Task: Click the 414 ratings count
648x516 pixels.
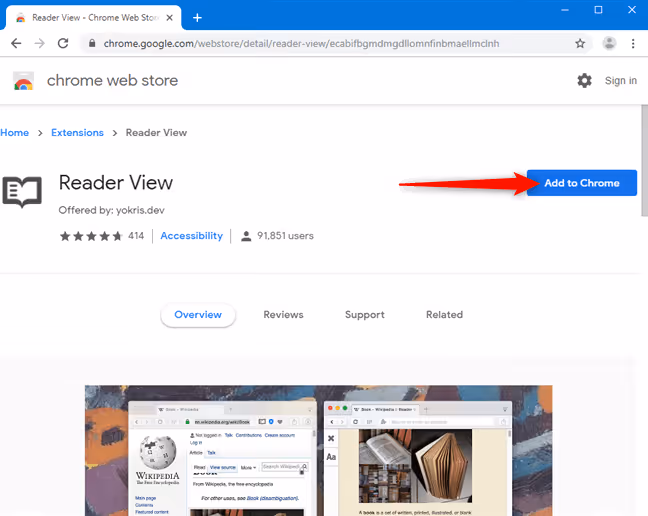Action: point(136,236)
